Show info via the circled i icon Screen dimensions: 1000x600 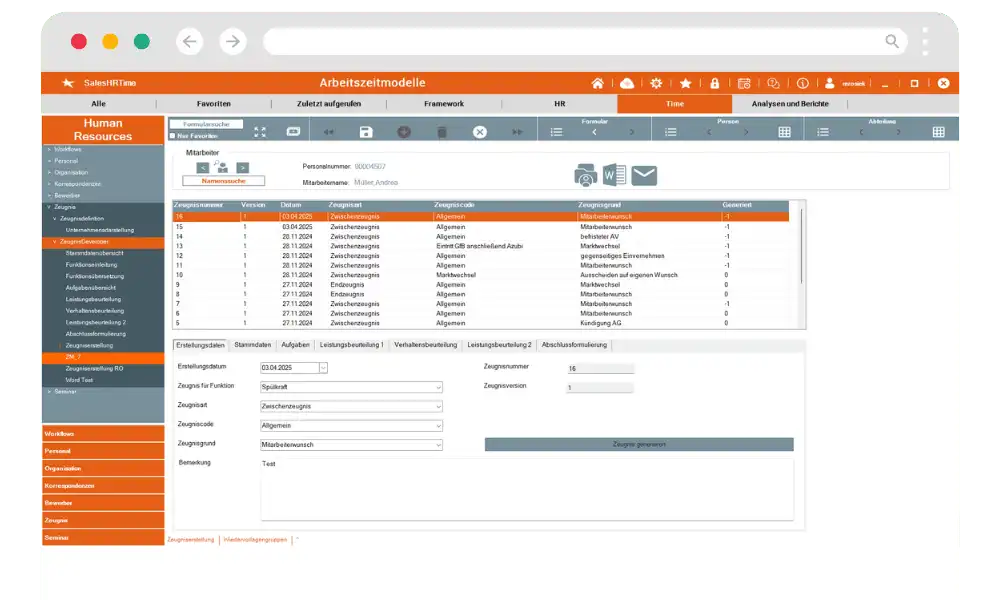[802, 84]
